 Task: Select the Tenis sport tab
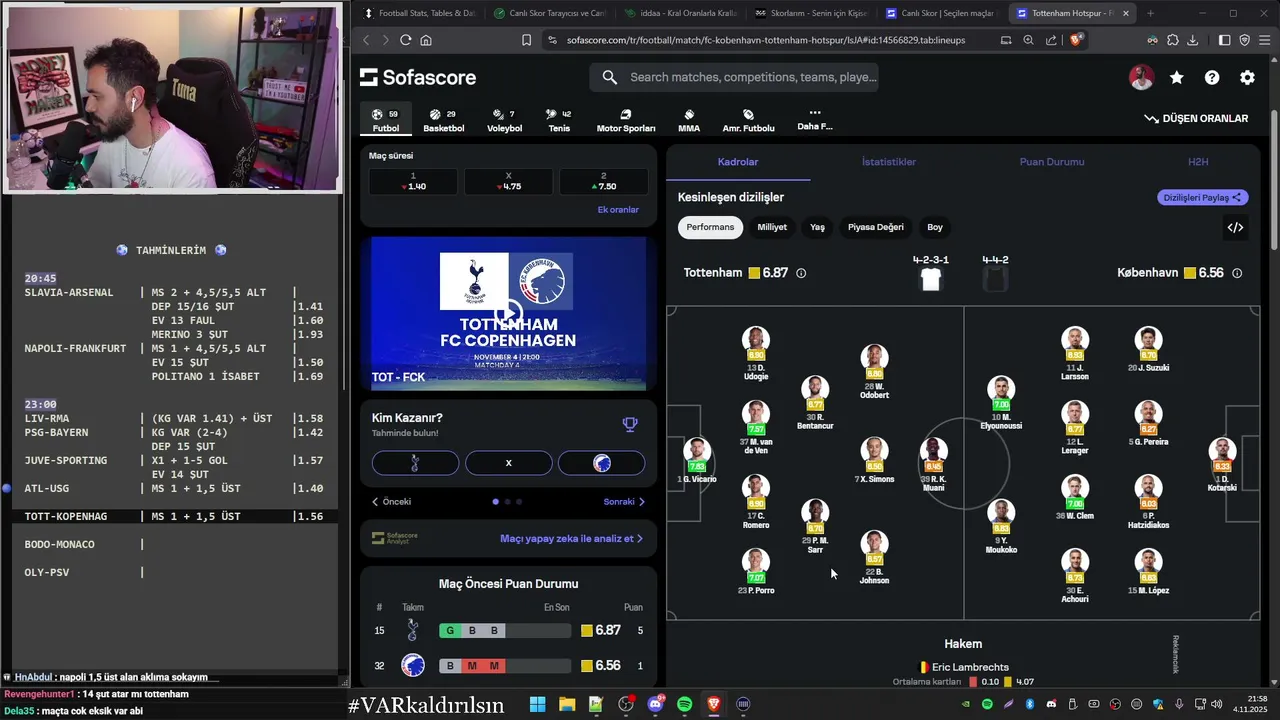pos(559,120)
